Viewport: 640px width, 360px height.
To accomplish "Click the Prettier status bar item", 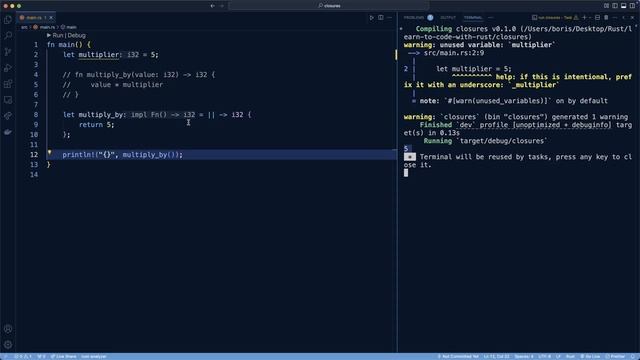I will (615, 356).
